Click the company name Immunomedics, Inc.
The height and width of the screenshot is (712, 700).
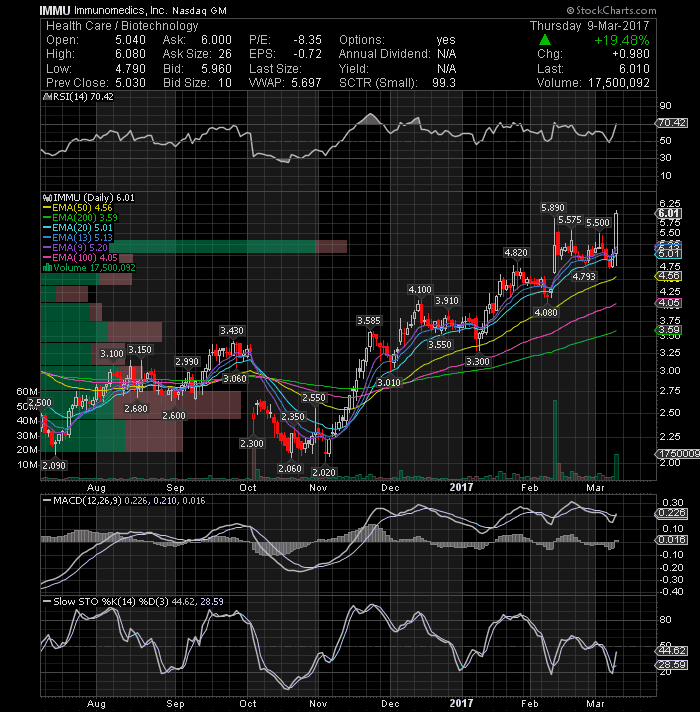pos(121,10)
